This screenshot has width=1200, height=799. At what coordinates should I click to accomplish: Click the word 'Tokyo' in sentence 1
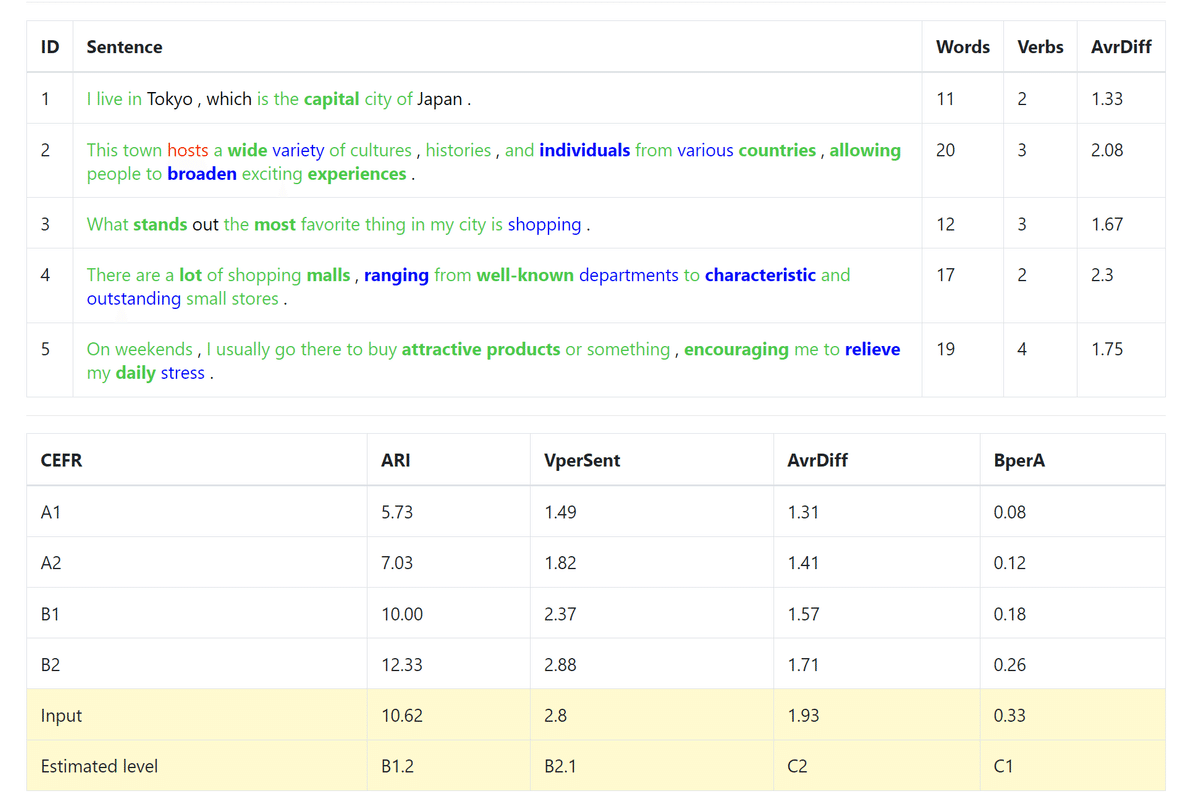pos(170,99)
